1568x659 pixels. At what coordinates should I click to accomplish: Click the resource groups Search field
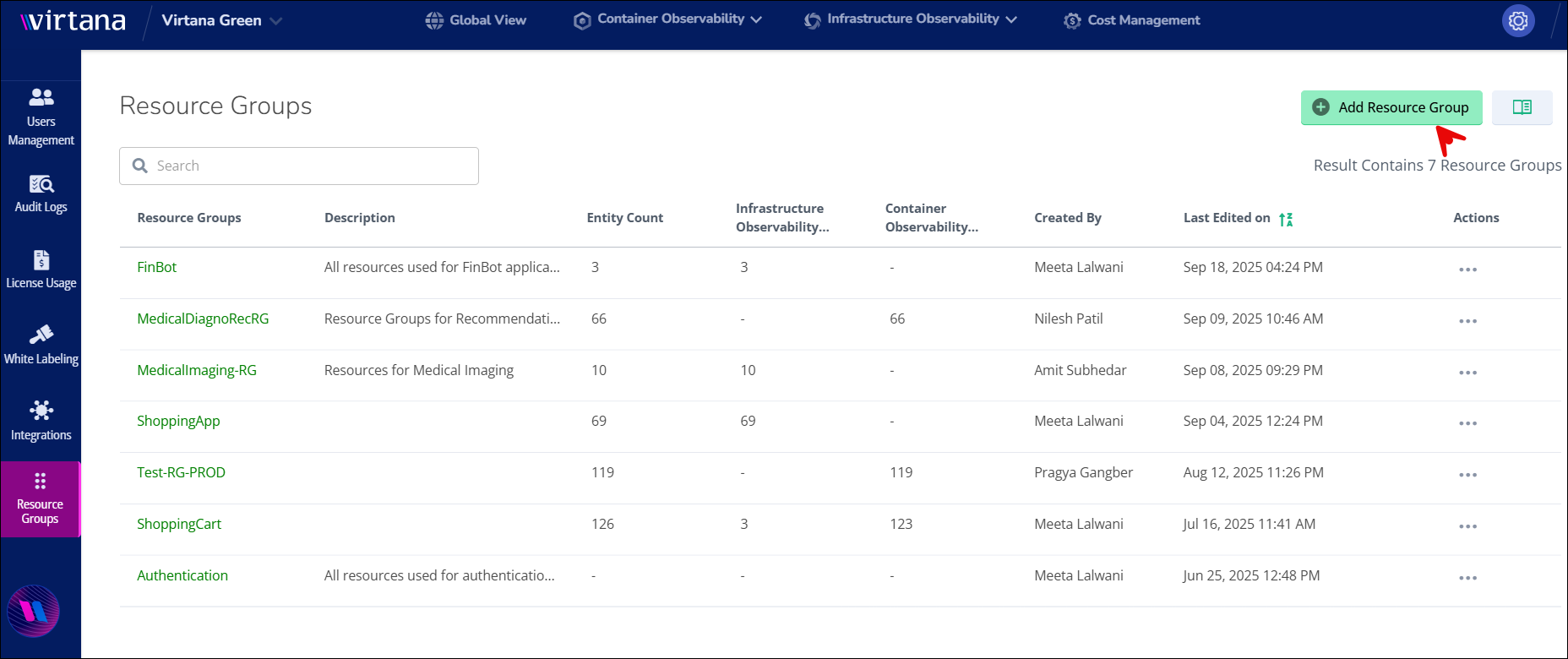(299, 166)
